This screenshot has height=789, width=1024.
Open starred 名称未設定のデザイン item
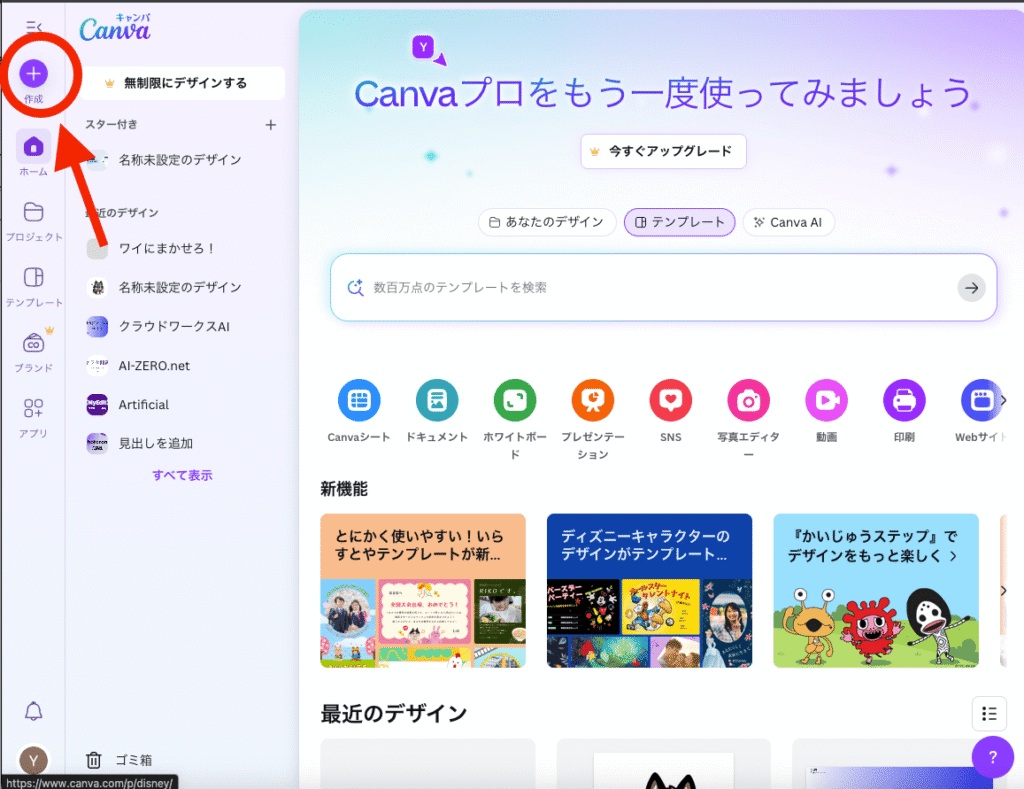tap(165, 160)
